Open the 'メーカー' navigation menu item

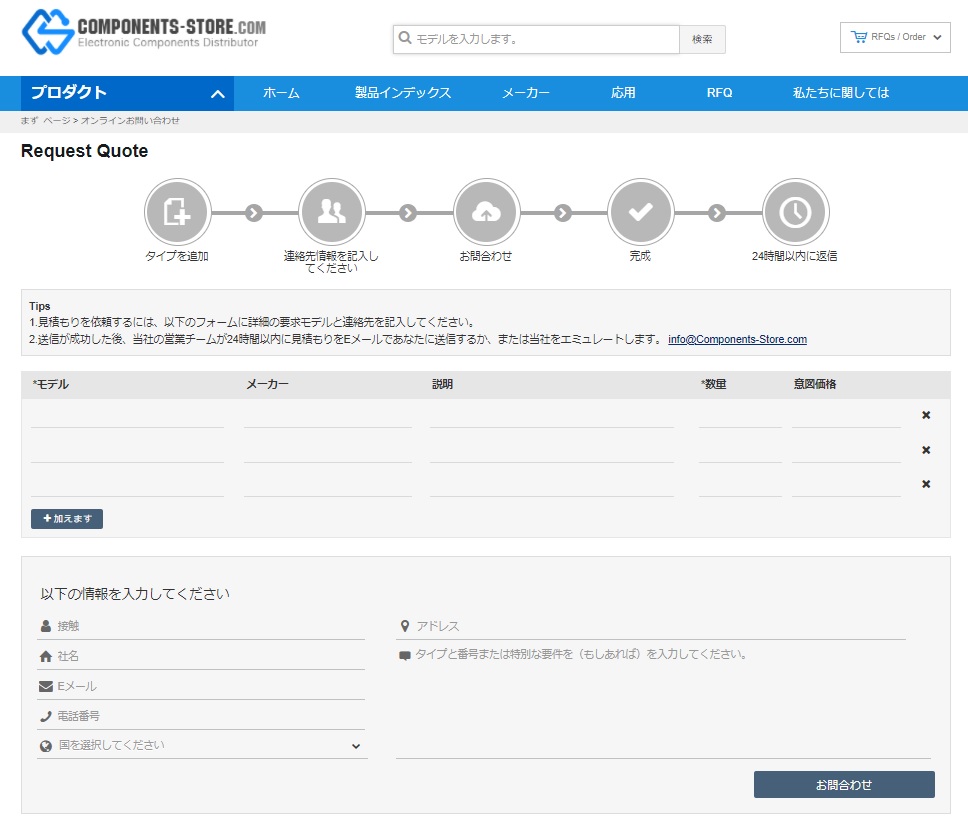click(x=526, y=93)
